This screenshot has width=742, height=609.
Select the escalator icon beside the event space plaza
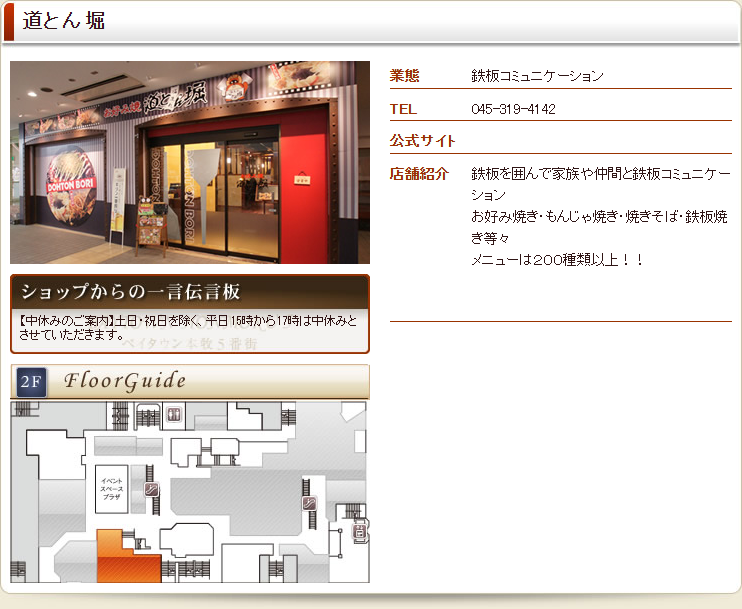152,490
